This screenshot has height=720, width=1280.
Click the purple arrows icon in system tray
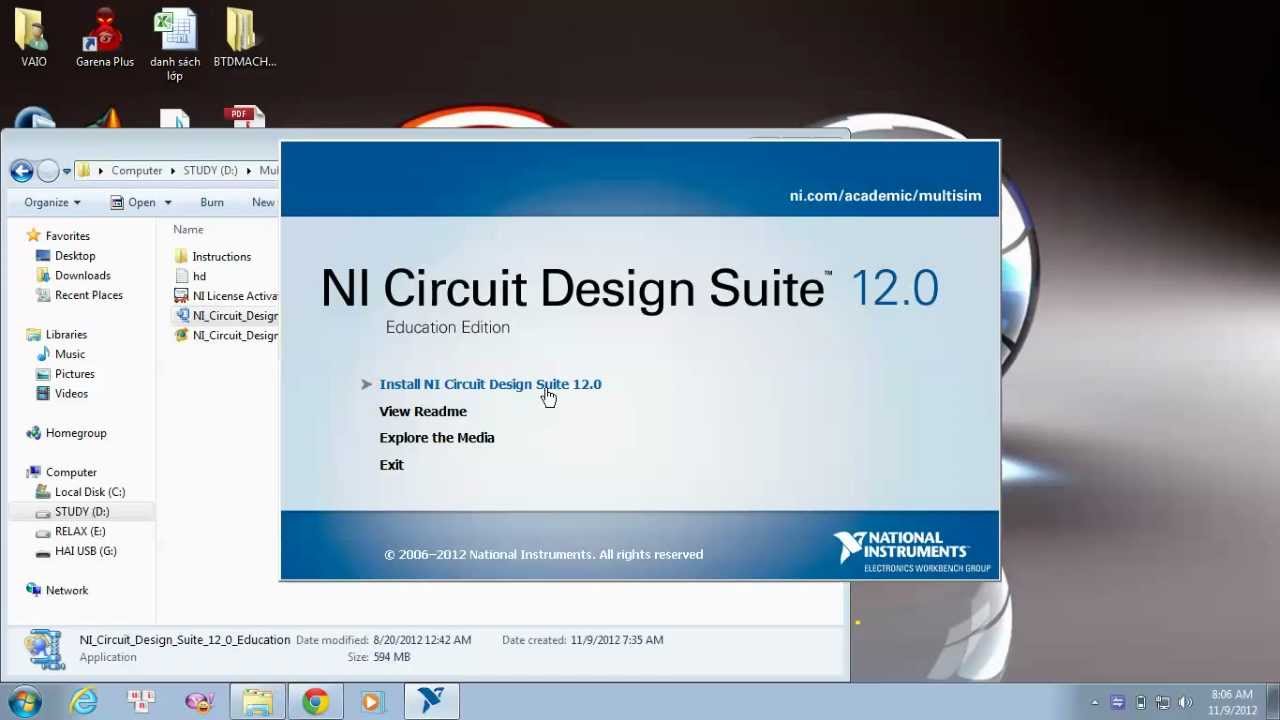click(x=1117, y=702)
